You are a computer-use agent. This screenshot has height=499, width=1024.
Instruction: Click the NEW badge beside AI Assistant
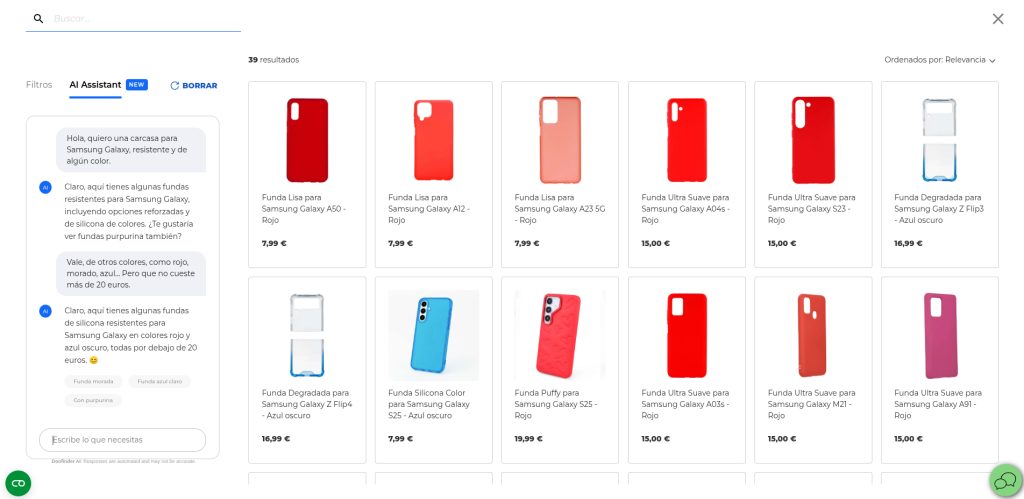[x=137, y=85]
